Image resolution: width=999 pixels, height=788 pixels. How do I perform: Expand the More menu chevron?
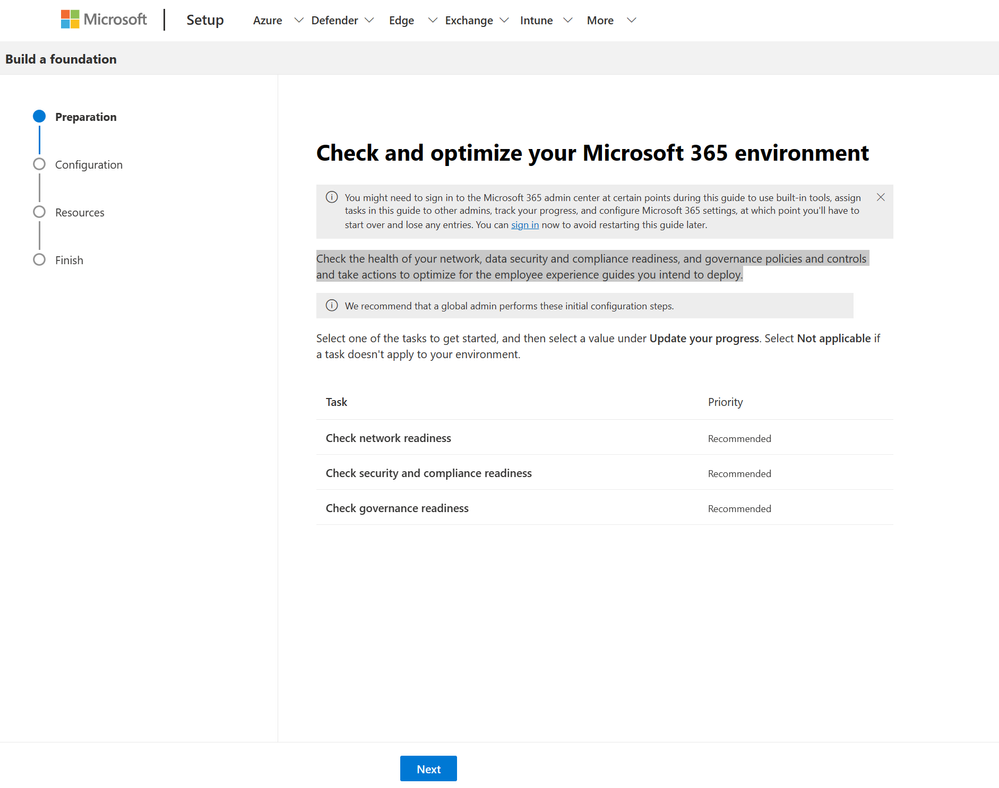pyautogui.click(x=631, y=20)
